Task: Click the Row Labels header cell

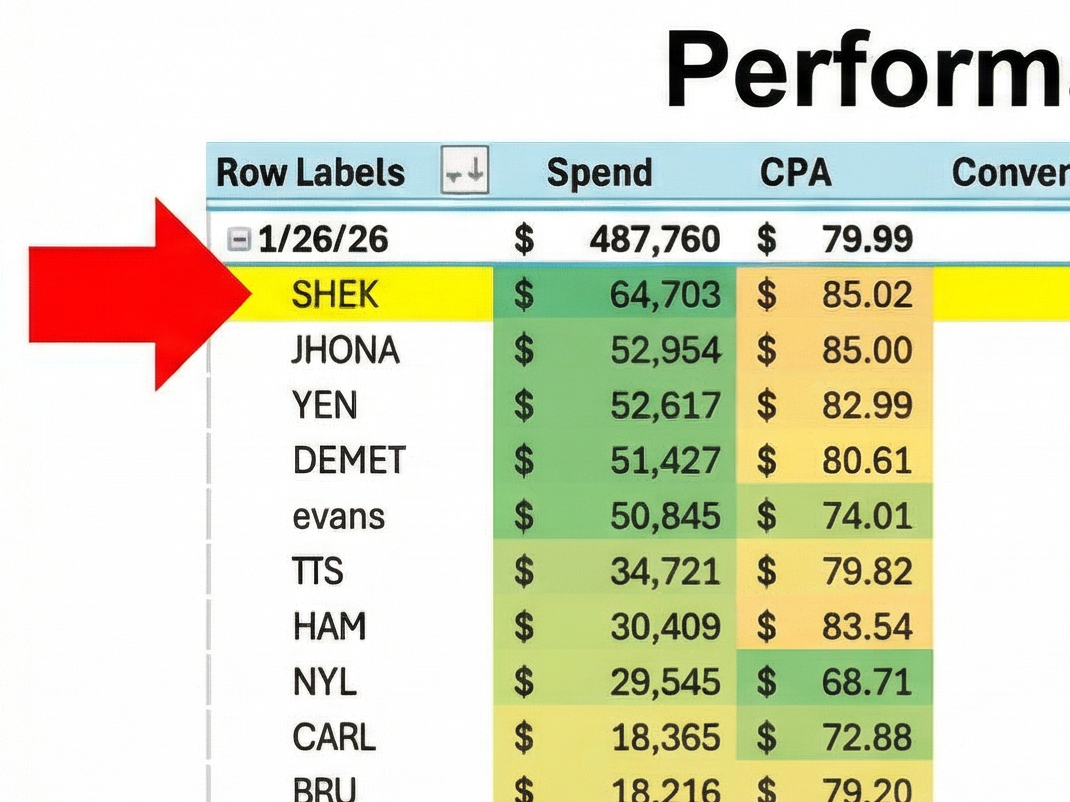Action: coord(310,173)
